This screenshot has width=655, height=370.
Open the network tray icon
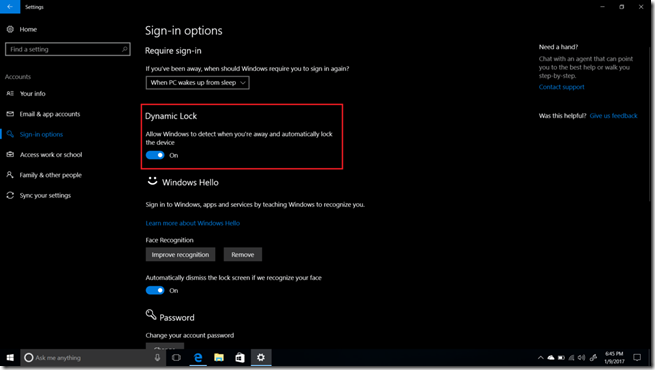[x=571, y=357]
